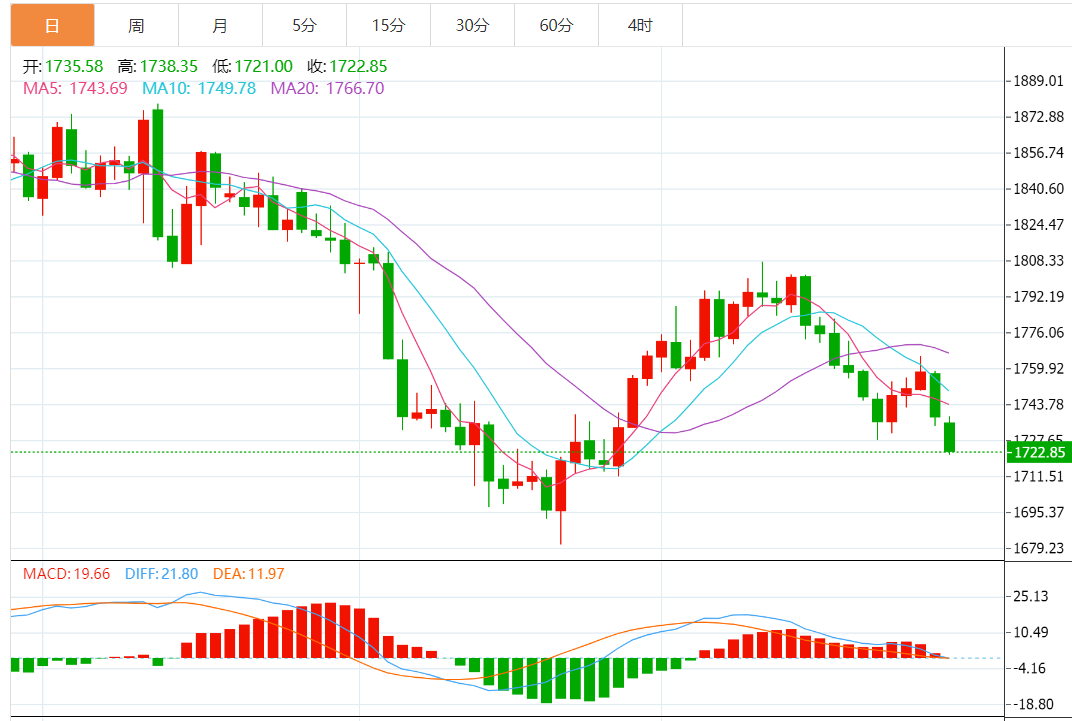
Task: Open the 15分 interval tab
Action: tap(388, 25)
